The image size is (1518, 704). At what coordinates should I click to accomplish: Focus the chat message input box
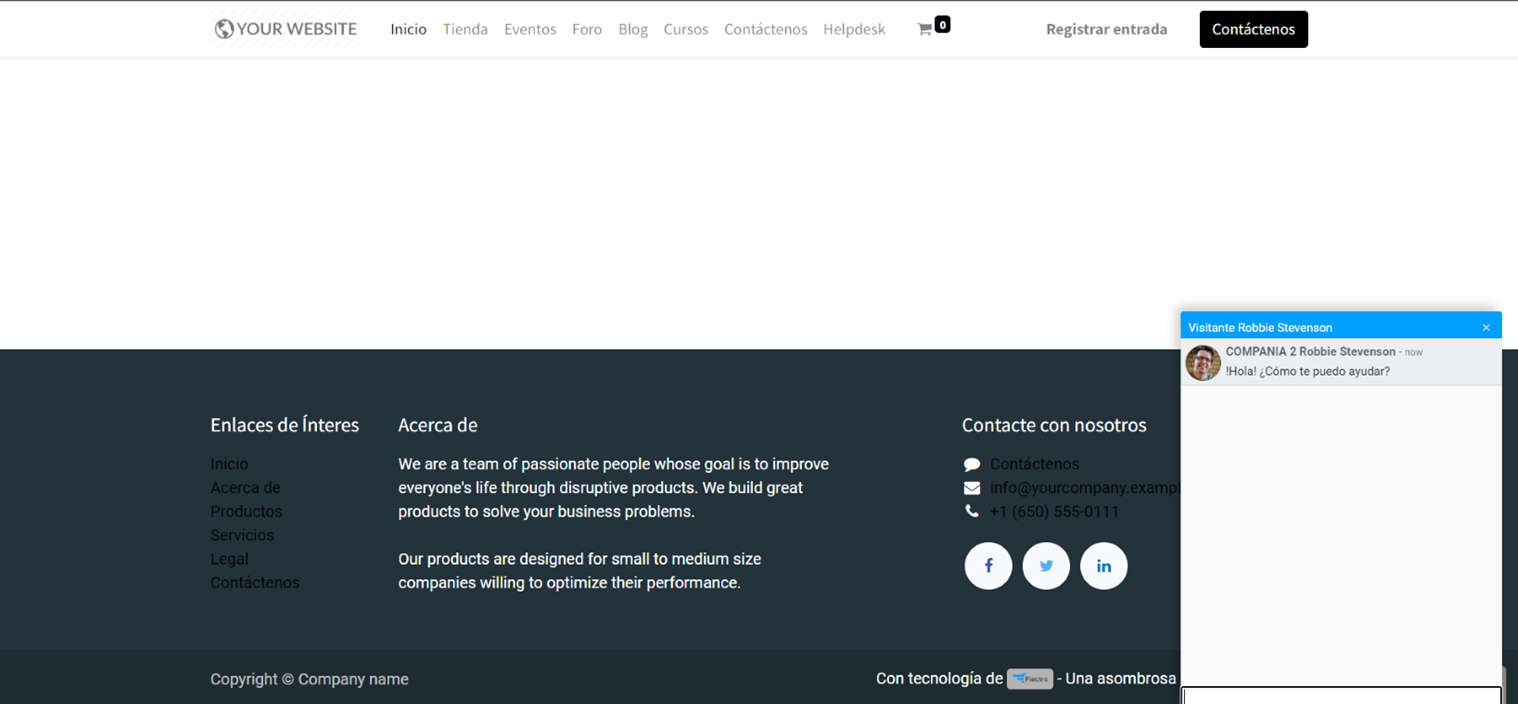point(1341,695)
